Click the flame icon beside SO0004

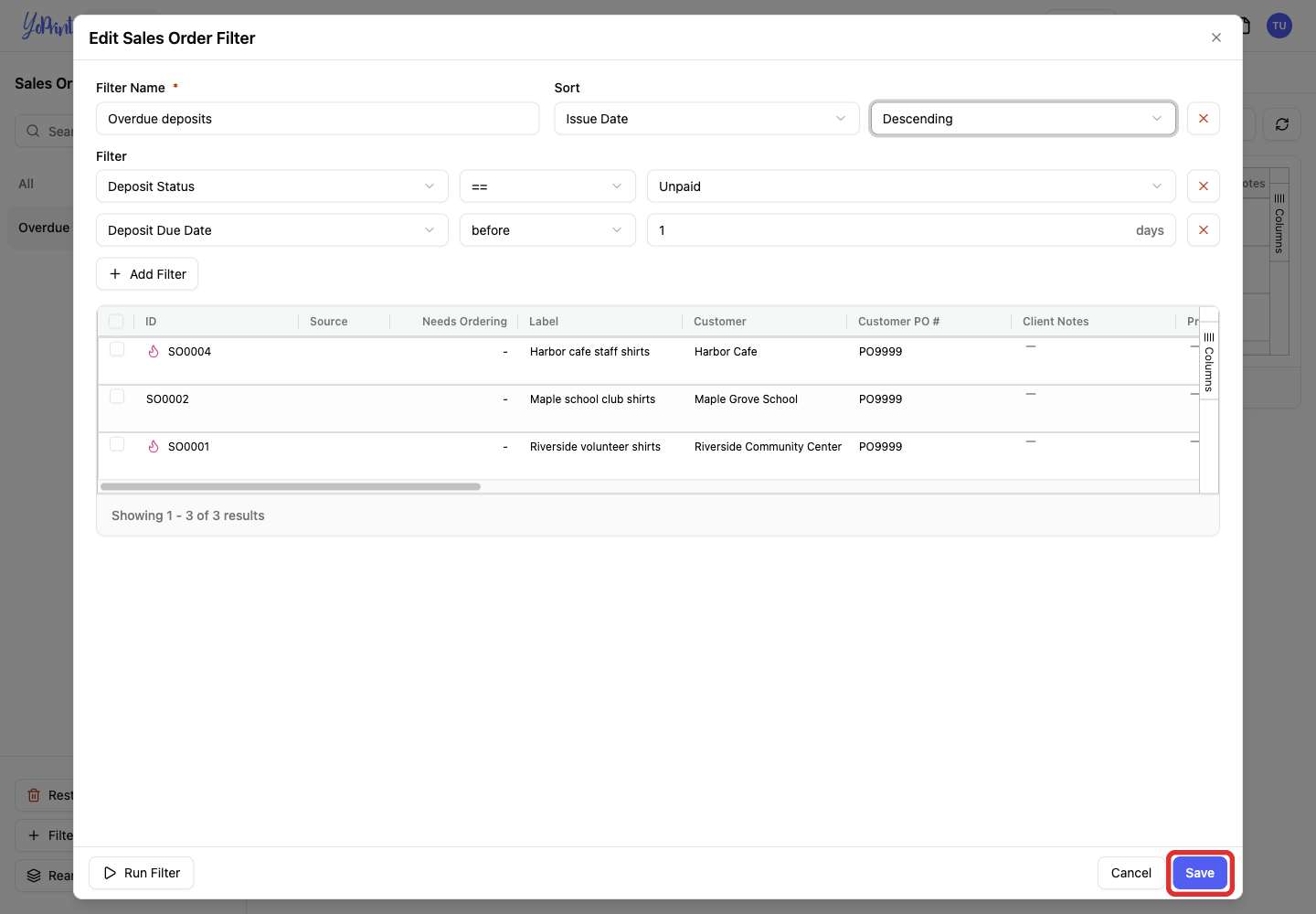[x=154, y=352]
